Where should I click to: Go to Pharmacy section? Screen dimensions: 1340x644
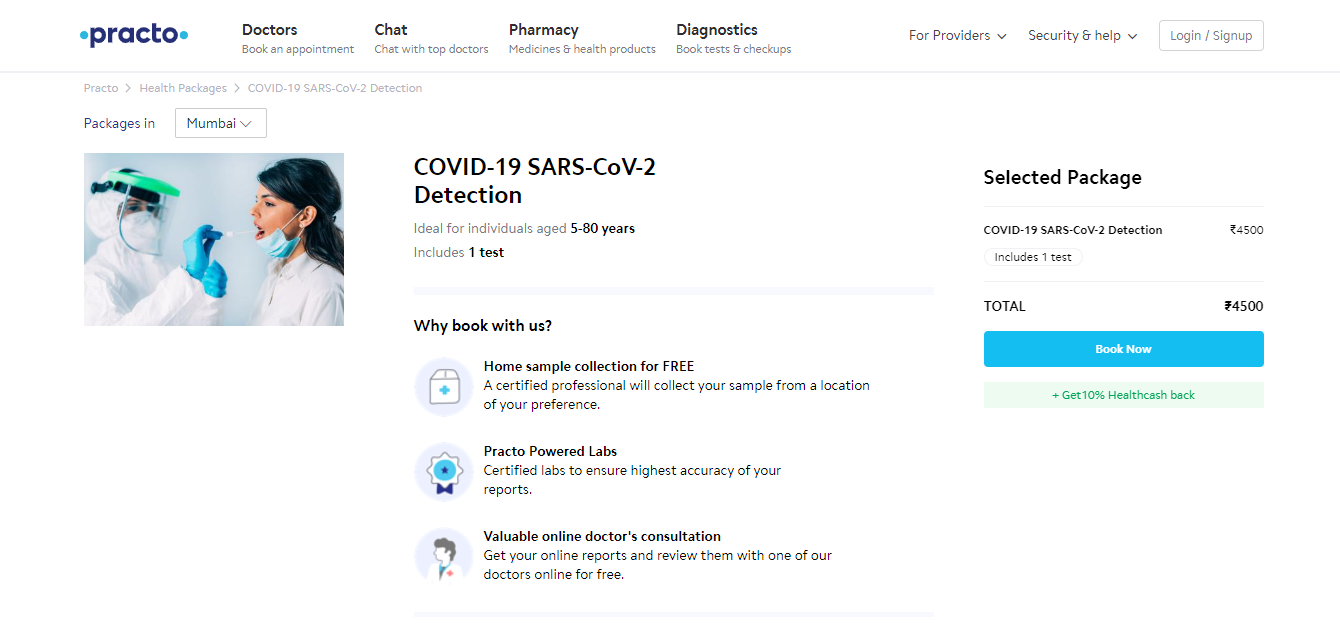coord(582,38)
